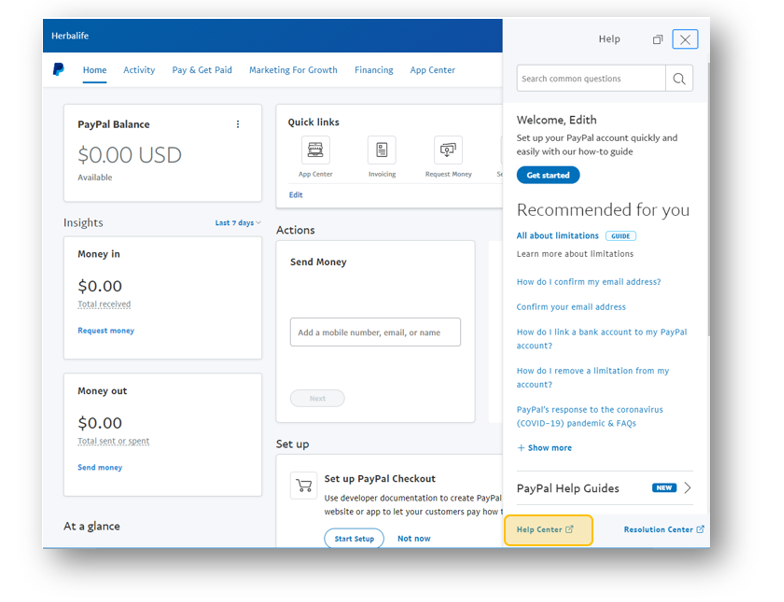Image resolution: width=784 pixels, height=602 pixels.
Task: Pop out the Help panel window icon
Action: [x=657, y=40]
